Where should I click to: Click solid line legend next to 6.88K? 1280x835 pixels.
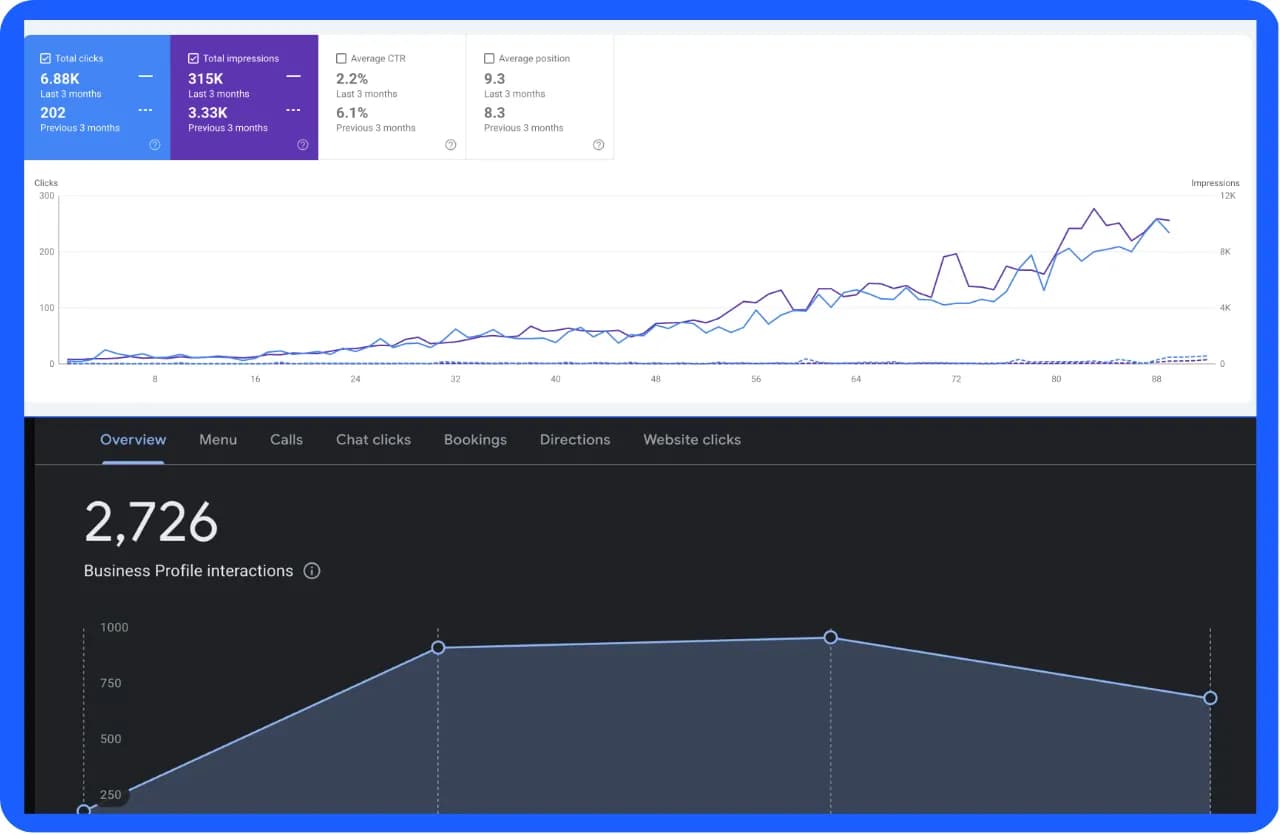(x=146, y=77)
